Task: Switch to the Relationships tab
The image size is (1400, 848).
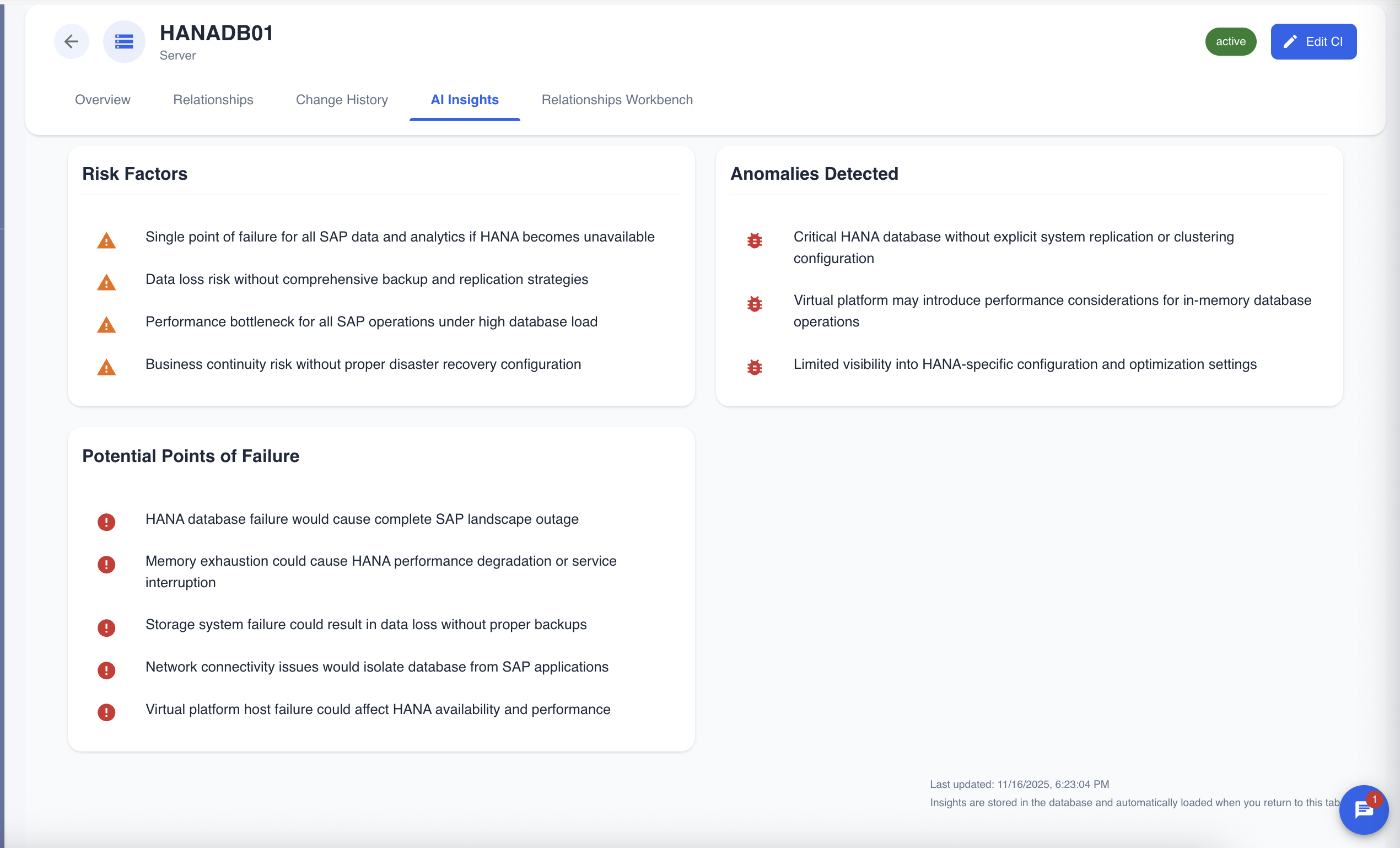Action: tap(213, 99)
